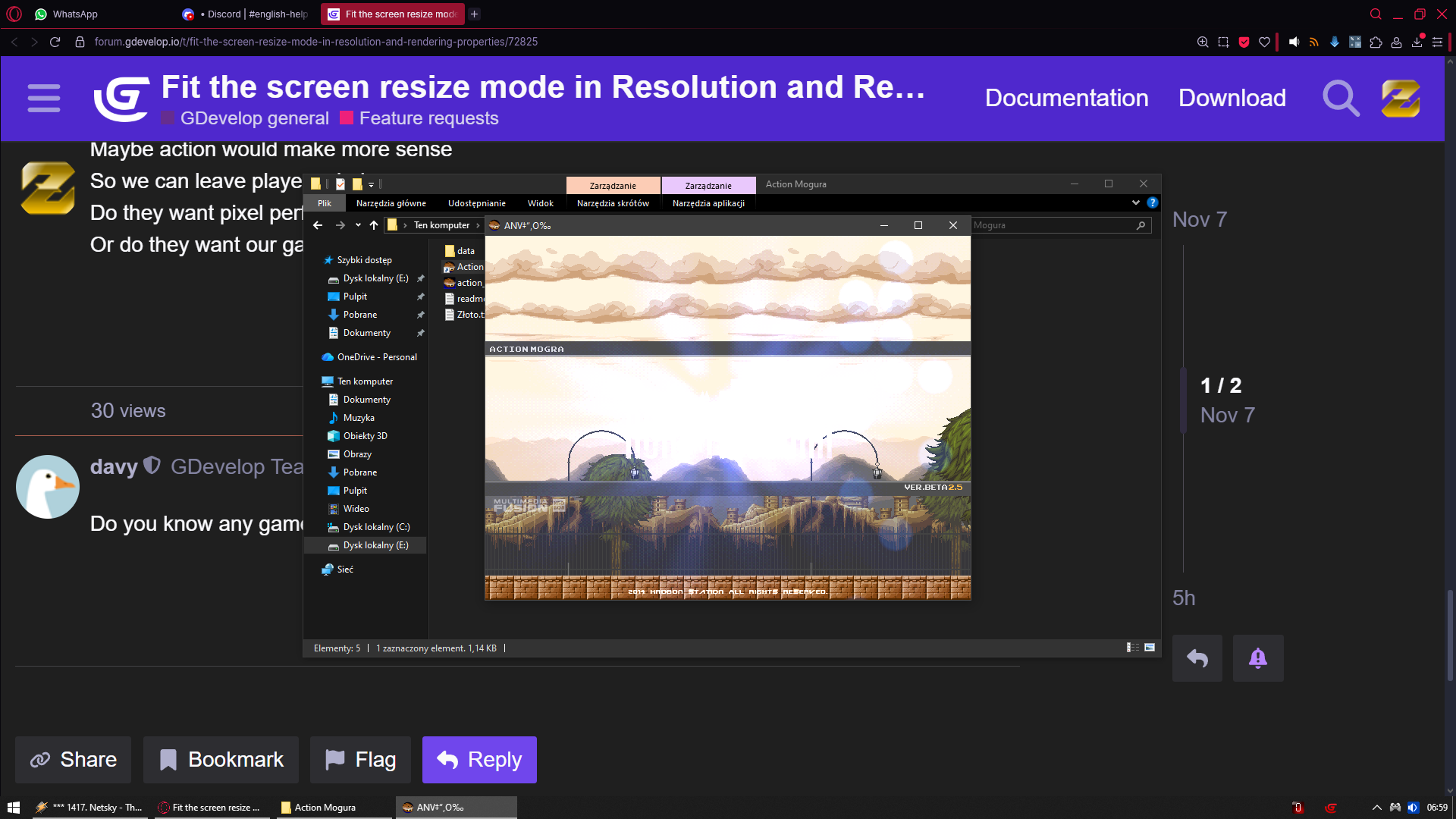Click the Opera snapshot selection icon
The height and width of the screenshot is (819, 1456).
click(x=1223, y=42)
